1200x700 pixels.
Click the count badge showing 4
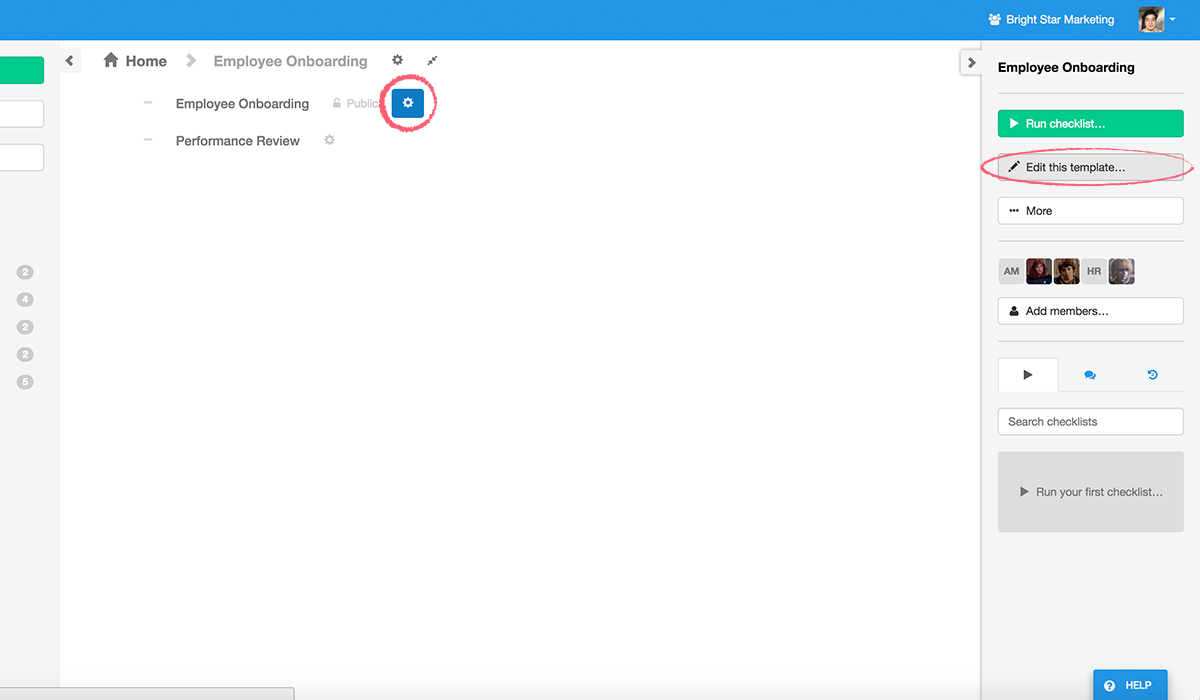point(25,299)
